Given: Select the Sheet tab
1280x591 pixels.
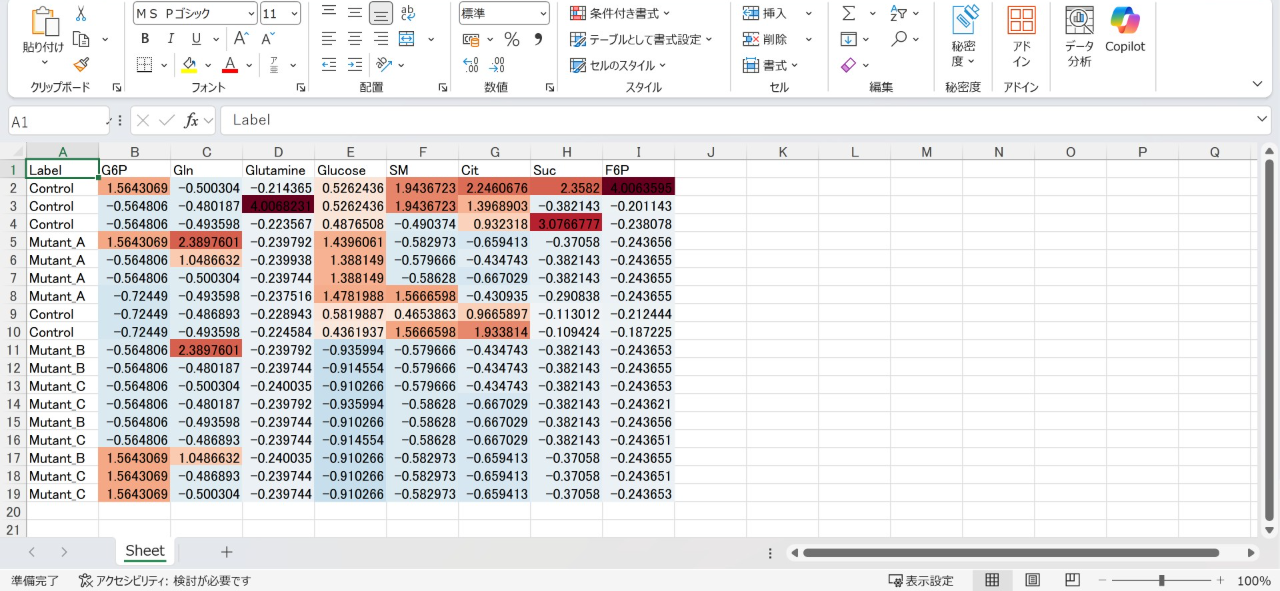Looking at the screenshot, I should tap(144, 551).
